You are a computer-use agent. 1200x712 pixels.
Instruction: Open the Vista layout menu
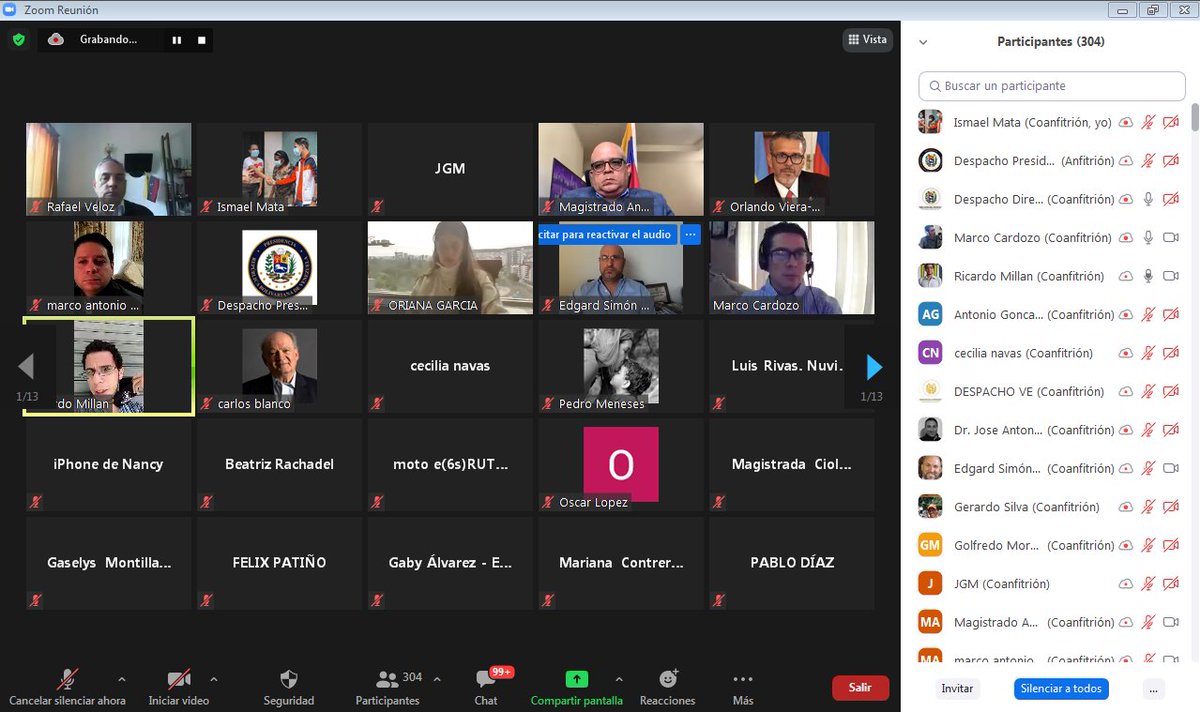tap(867, 40)
